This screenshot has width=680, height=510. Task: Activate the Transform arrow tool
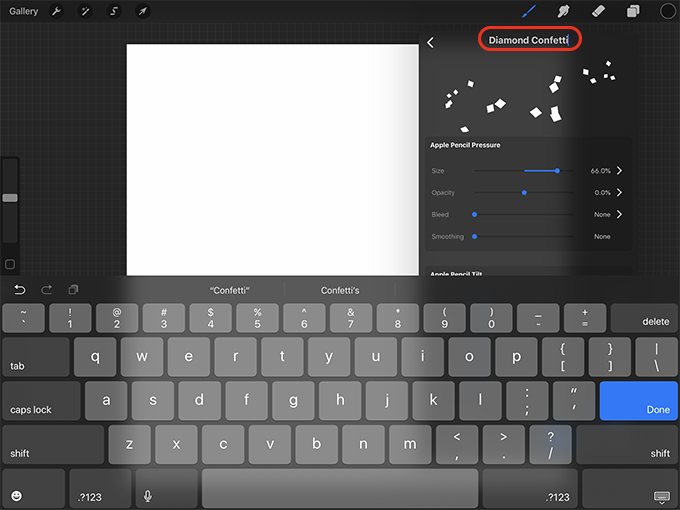click(143, 11)
